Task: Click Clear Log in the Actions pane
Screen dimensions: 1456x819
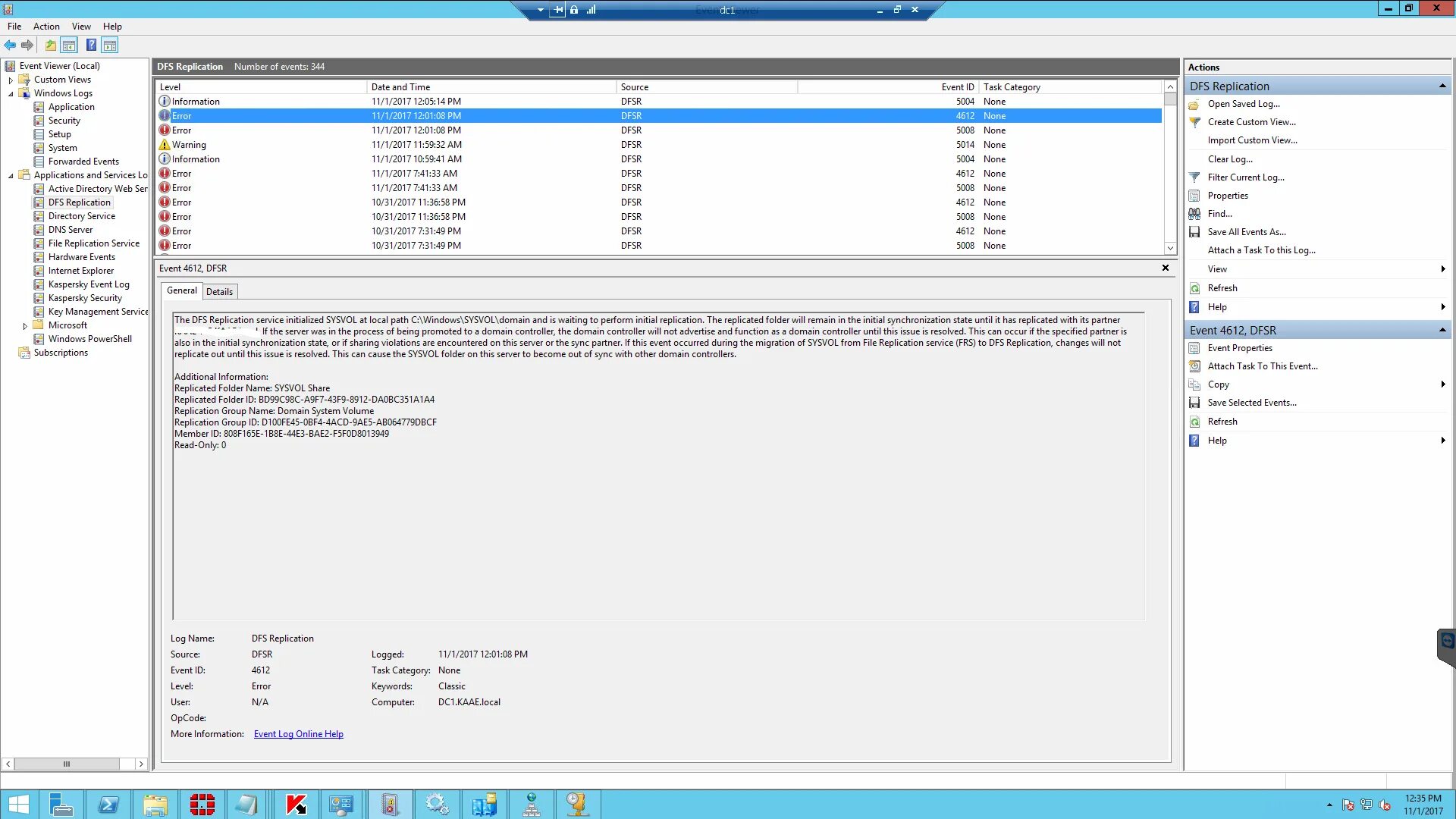Action: tap(1229, 159)
